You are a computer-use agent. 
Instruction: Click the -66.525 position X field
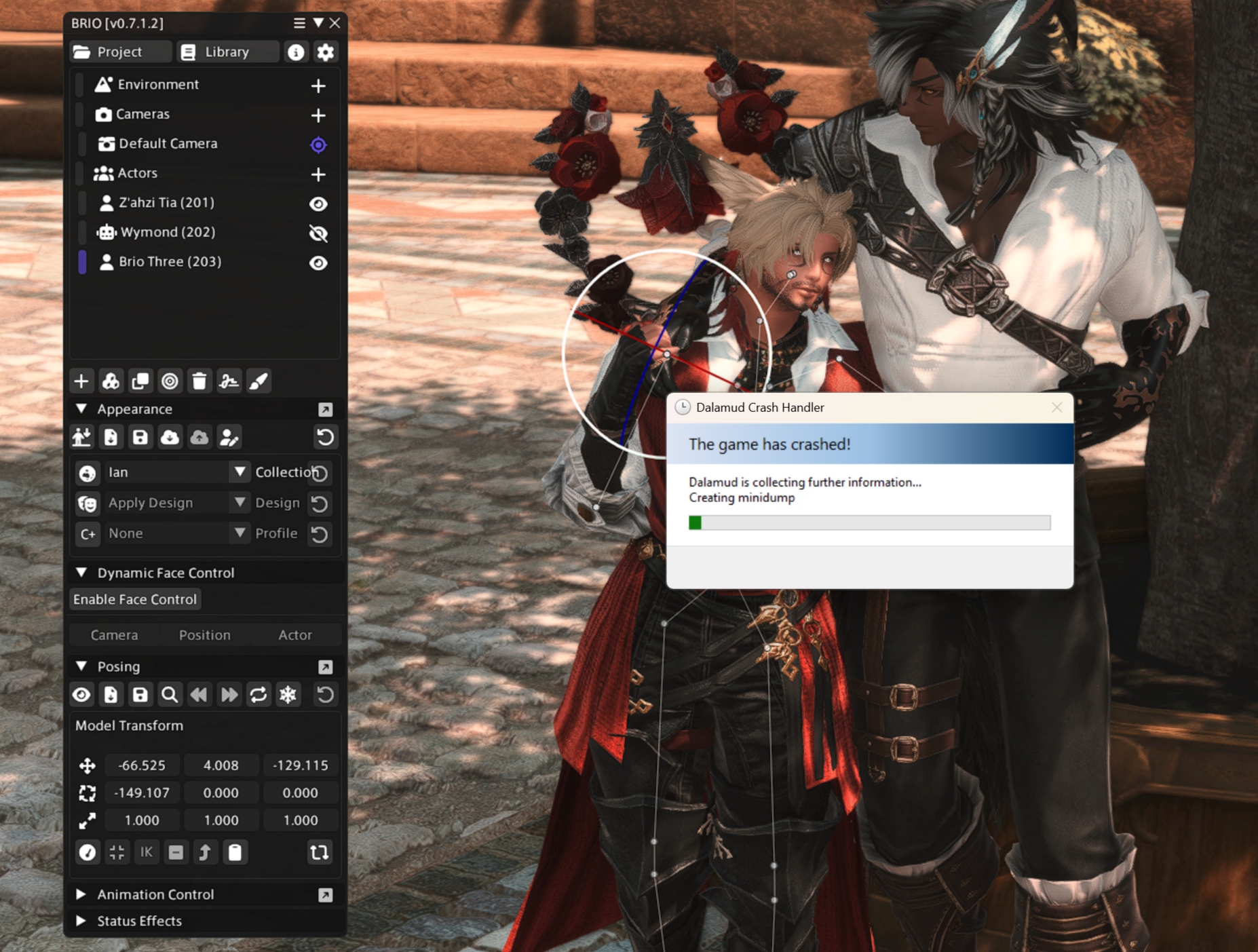point(142,765)
